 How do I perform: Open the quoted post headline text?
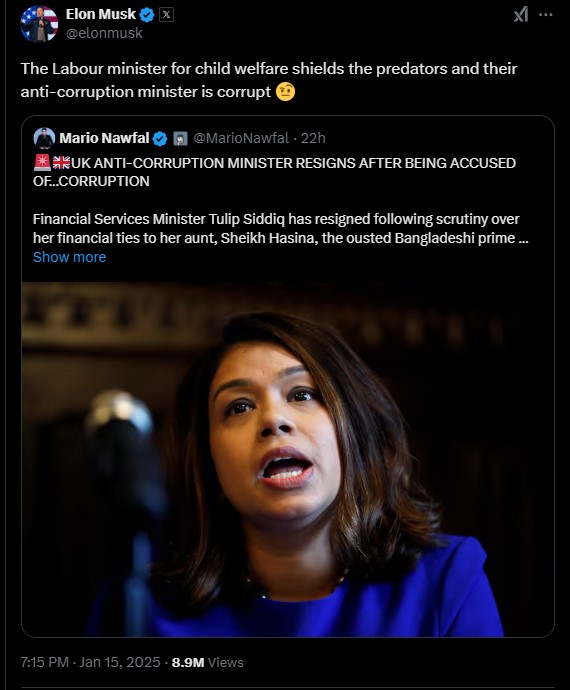tap(274, 172)
